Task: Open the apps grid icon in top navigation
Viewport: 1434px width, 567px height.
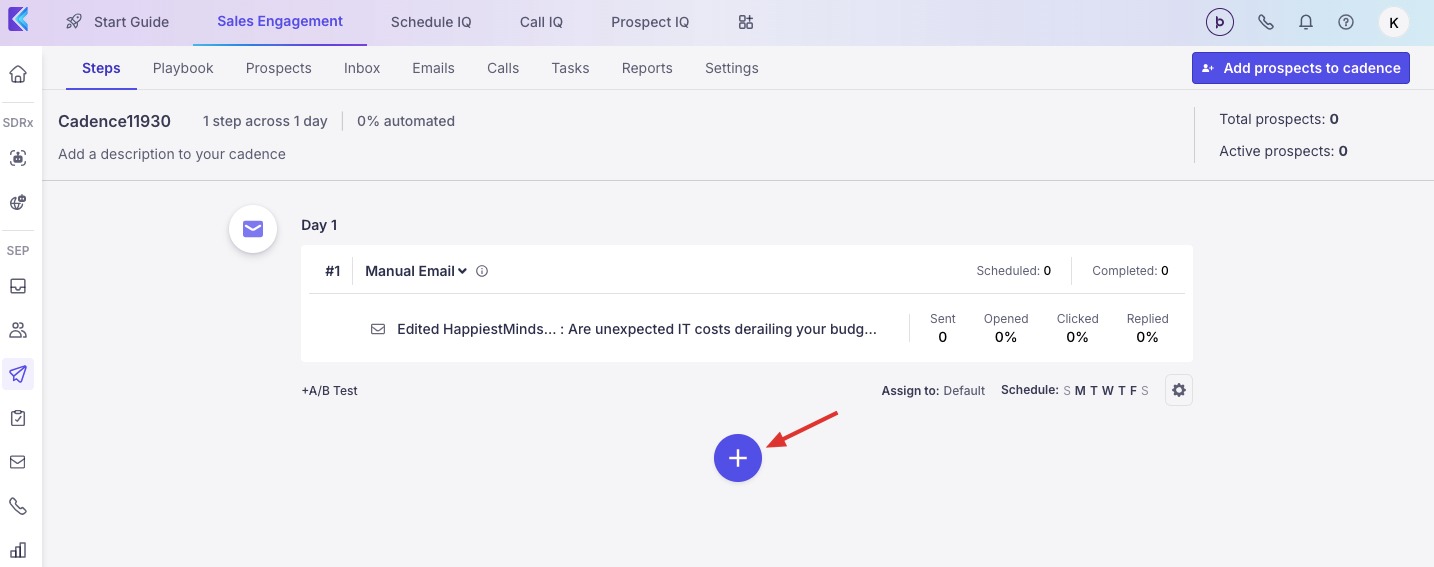Action: click(x=746, y=22)
